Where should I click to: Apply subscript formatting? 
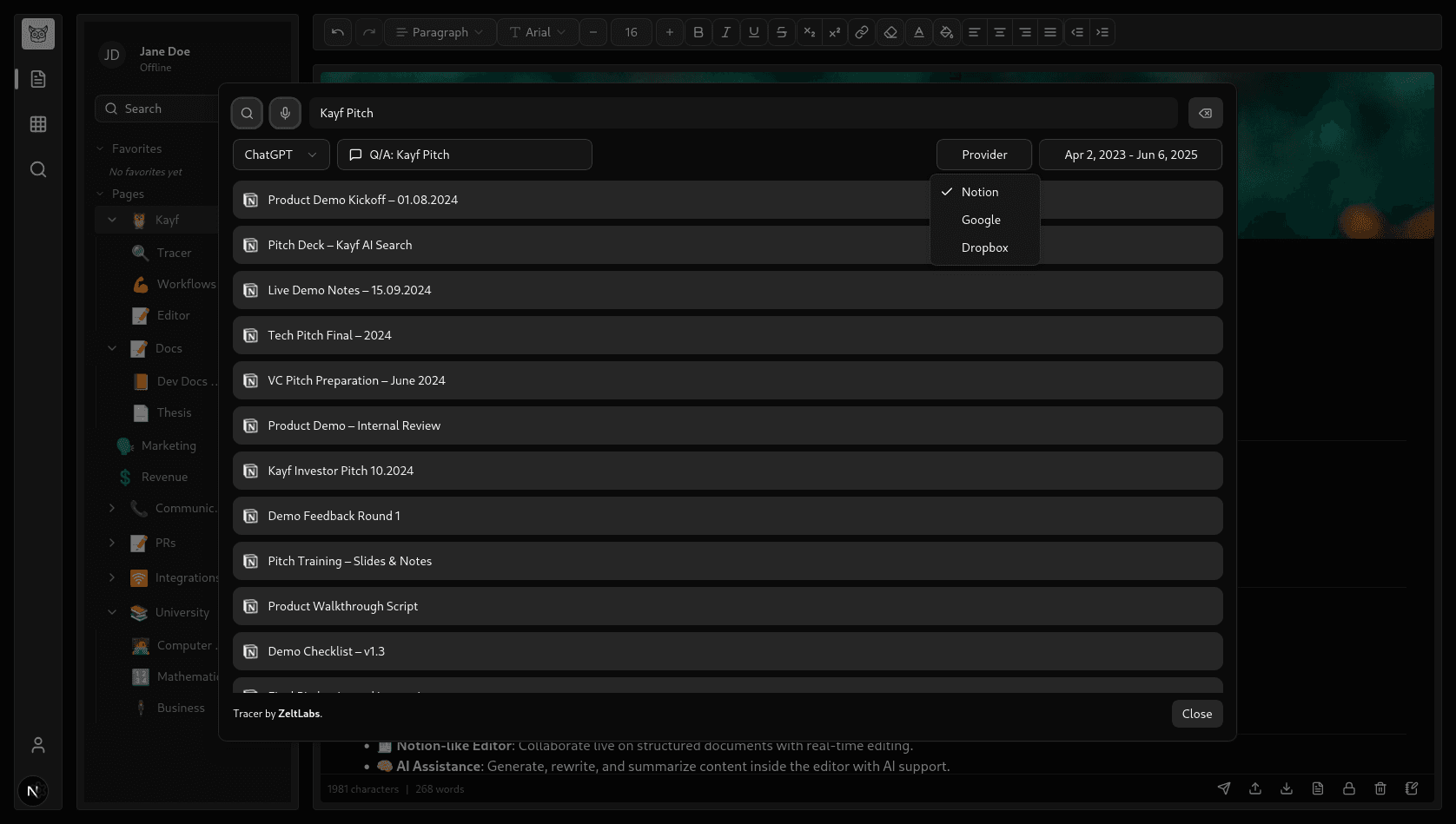pyautogui.click(x=810, y=32)
